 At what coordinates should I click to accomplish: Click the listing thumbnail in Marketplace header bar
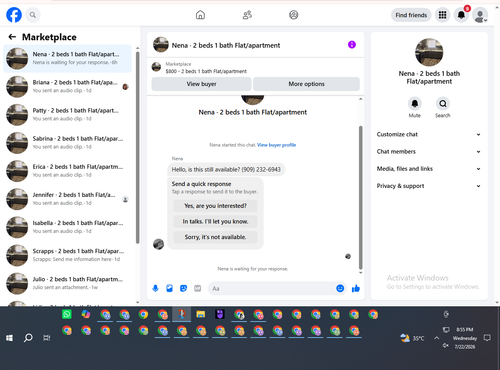pos(156,67)
